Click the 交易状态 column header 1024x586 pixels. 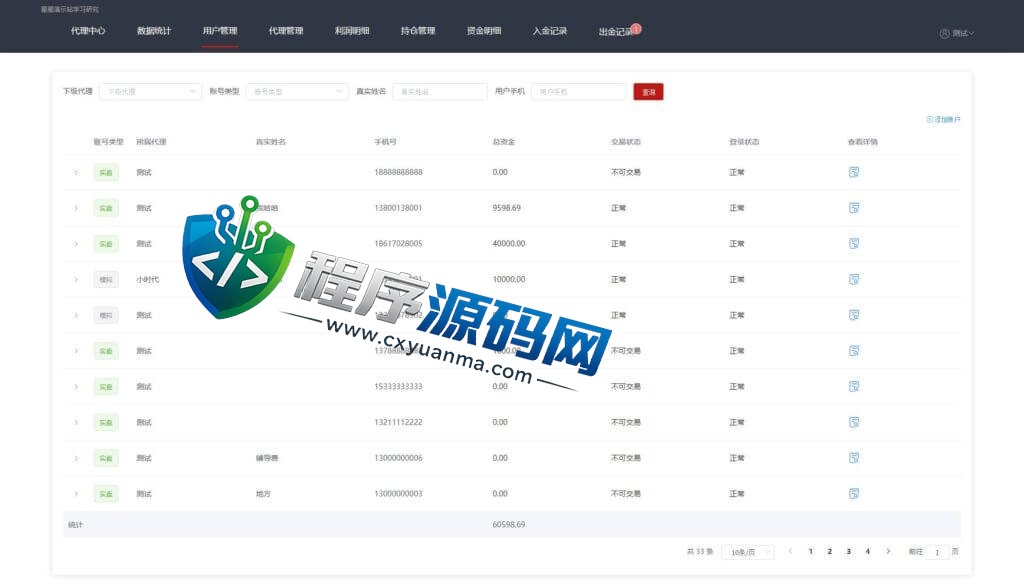pyautogui.click(x=626, y=142)
